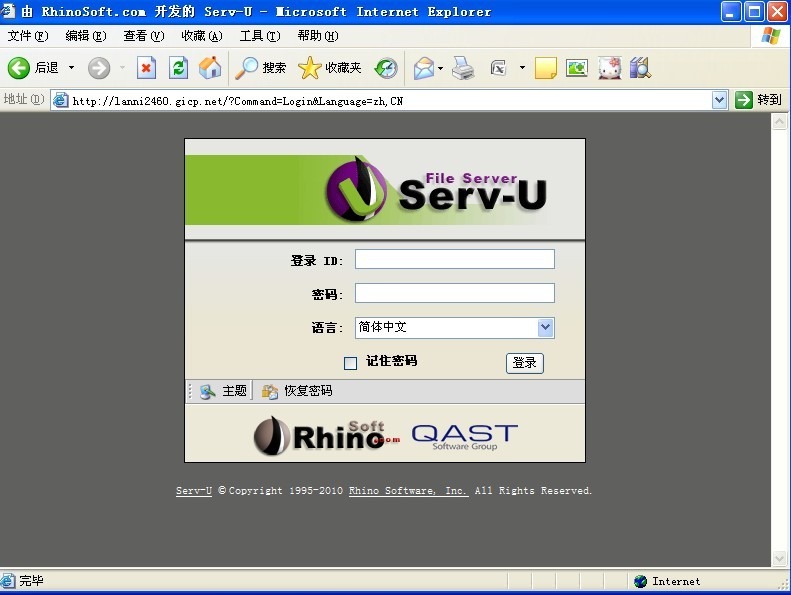Click the 收藏夹 toolbar label
Viewport: 791px width, 595px height.
coord(343,68)
